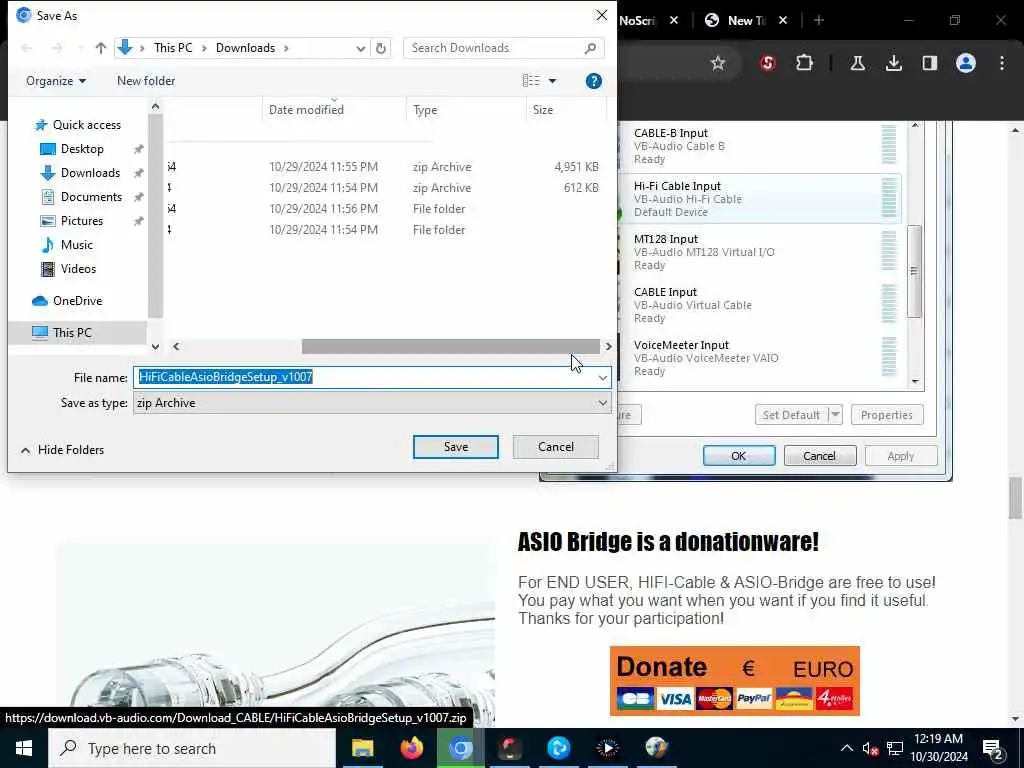The image size is (1024, 768).
Task: Open Documents in the navigation pane
Action: 91,197
